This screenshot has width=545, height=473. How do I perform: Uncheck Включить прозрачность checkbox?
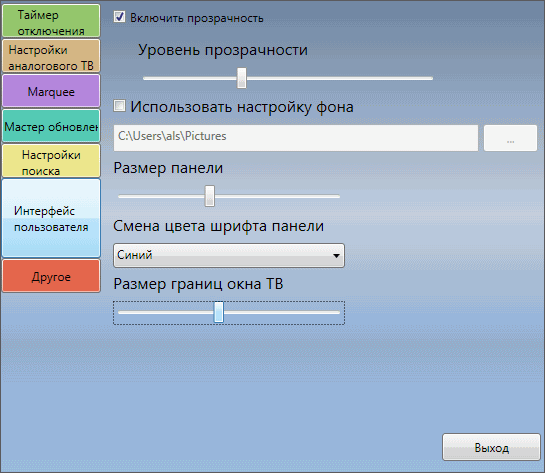(119, 16)
